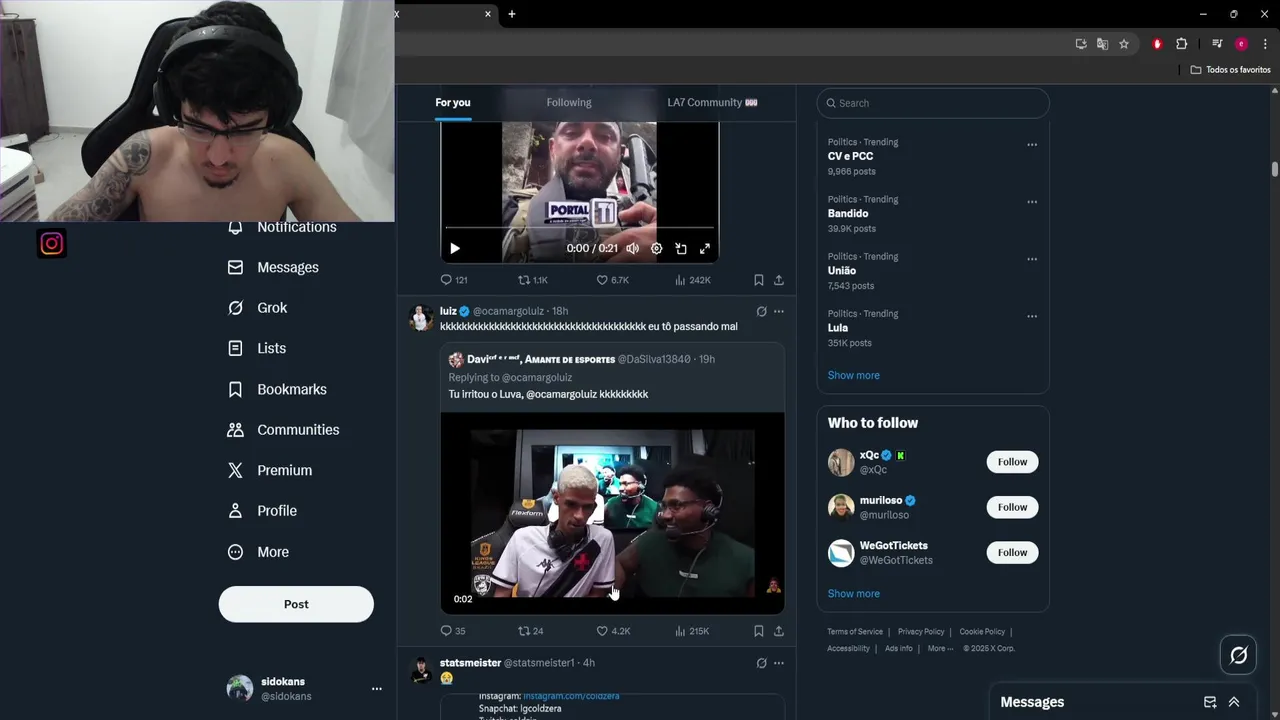This screenshot has width=1280, height=720.
Task: View analytics showing 215K views
Action: click(x=692, y=631)
